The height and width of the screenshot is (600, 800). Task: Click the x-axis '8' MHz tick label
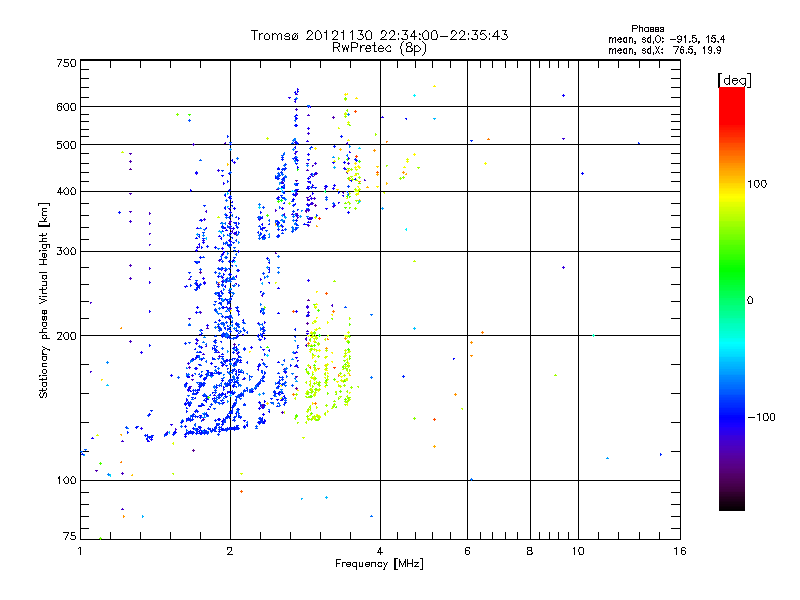coord(530,551)
